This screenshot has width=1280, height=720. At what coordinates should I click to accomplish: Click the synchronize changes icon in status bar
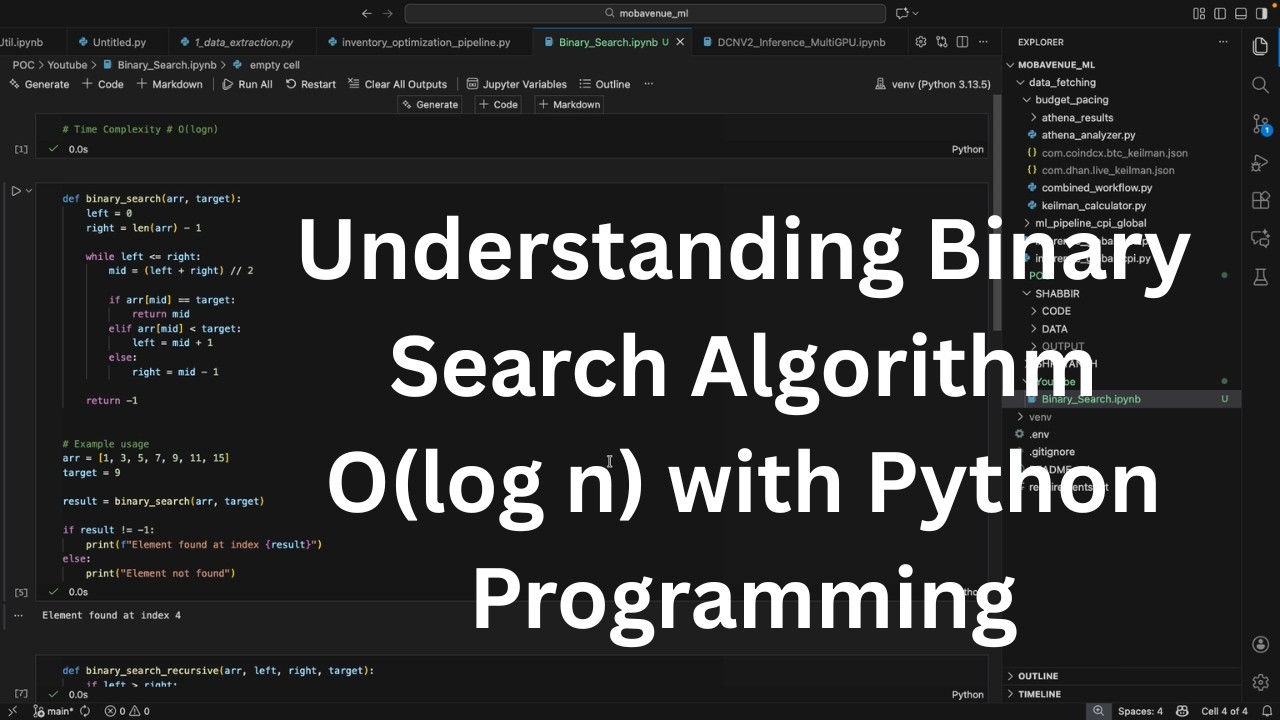pyautogui.click(x=85, y=711)
